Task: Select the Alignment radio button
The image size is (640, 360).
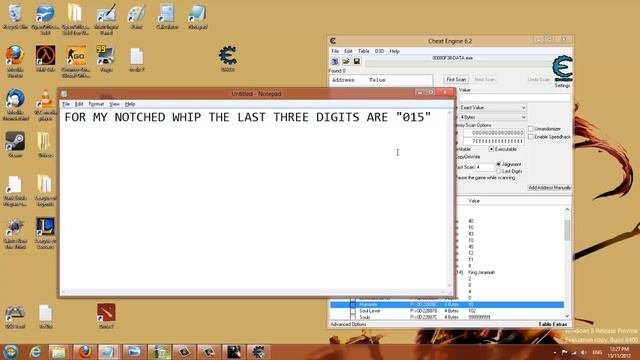Action: click(498, 164)
